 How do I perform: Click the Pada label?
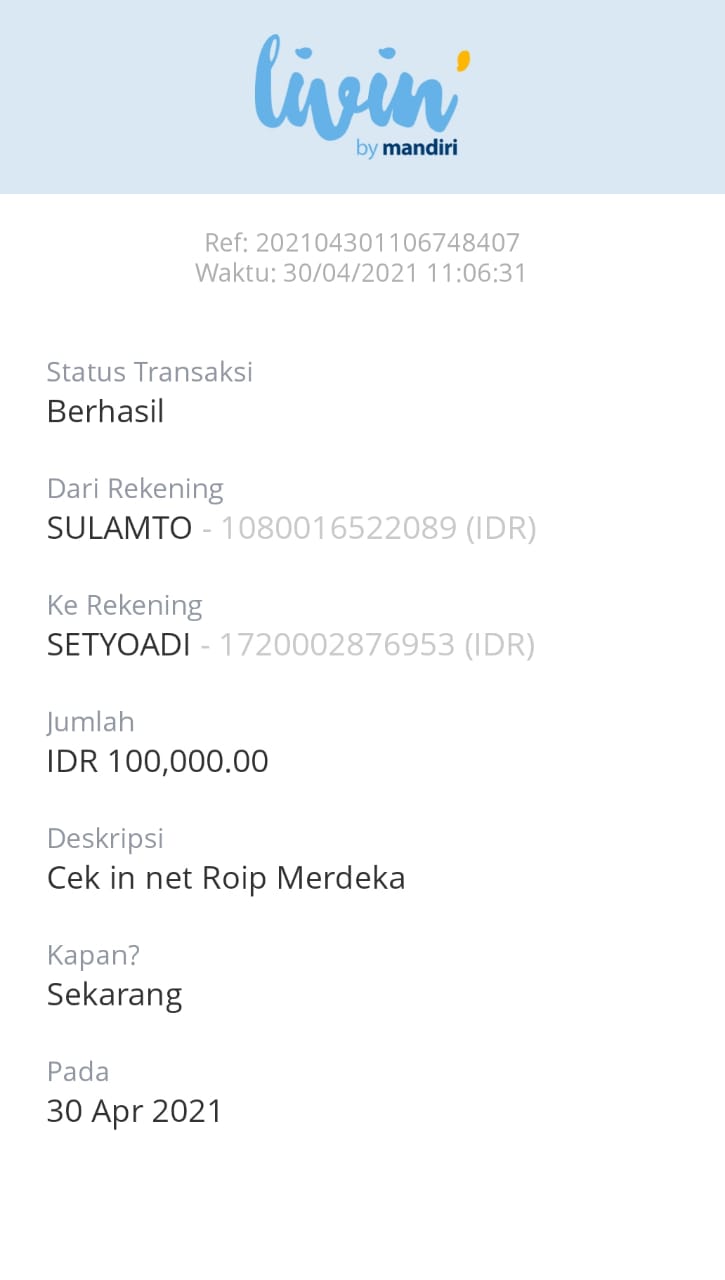tap(78, 1071)
